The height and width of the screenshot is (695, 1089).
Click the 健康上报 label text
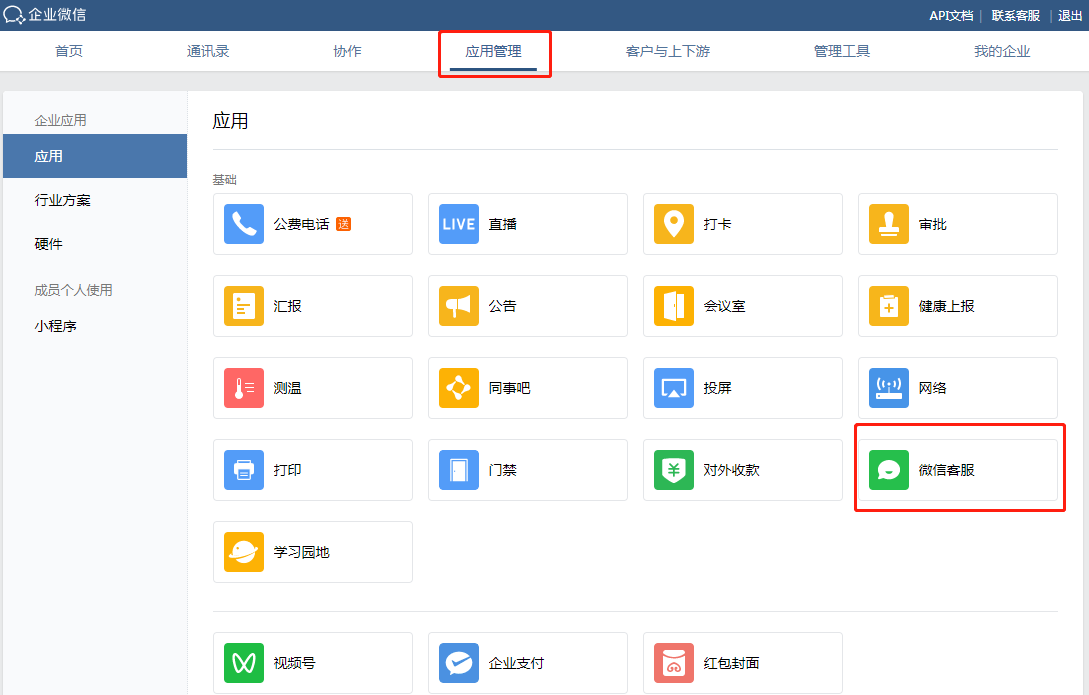(x=947, y=306)
